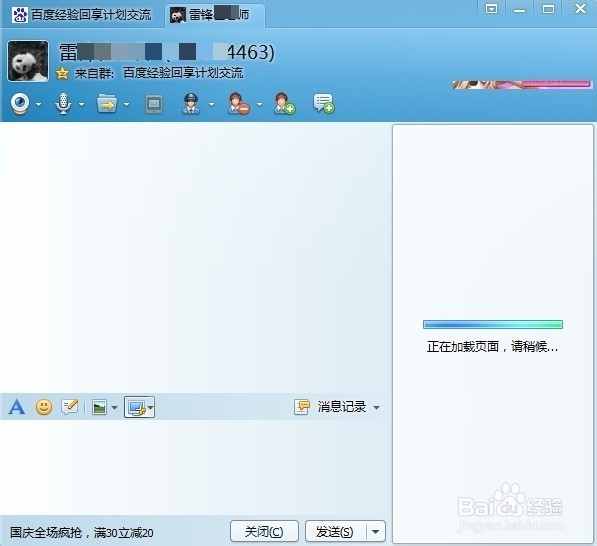Click the 正在加载页面 loading text
The image size is (597, 546).
click(x=492, y=346)
